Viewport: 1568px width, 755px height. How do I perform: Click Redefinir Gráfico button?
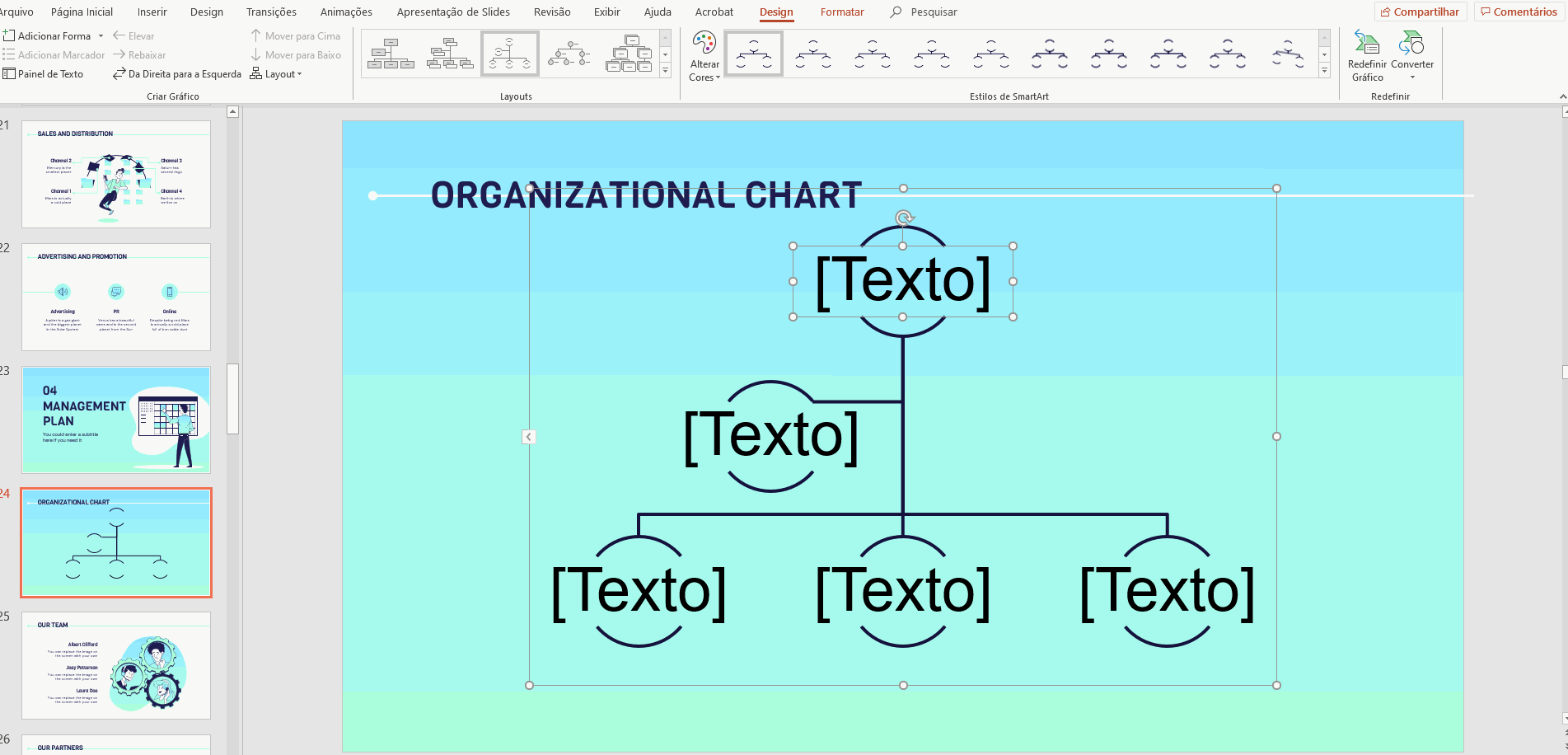coord(1367,56)
